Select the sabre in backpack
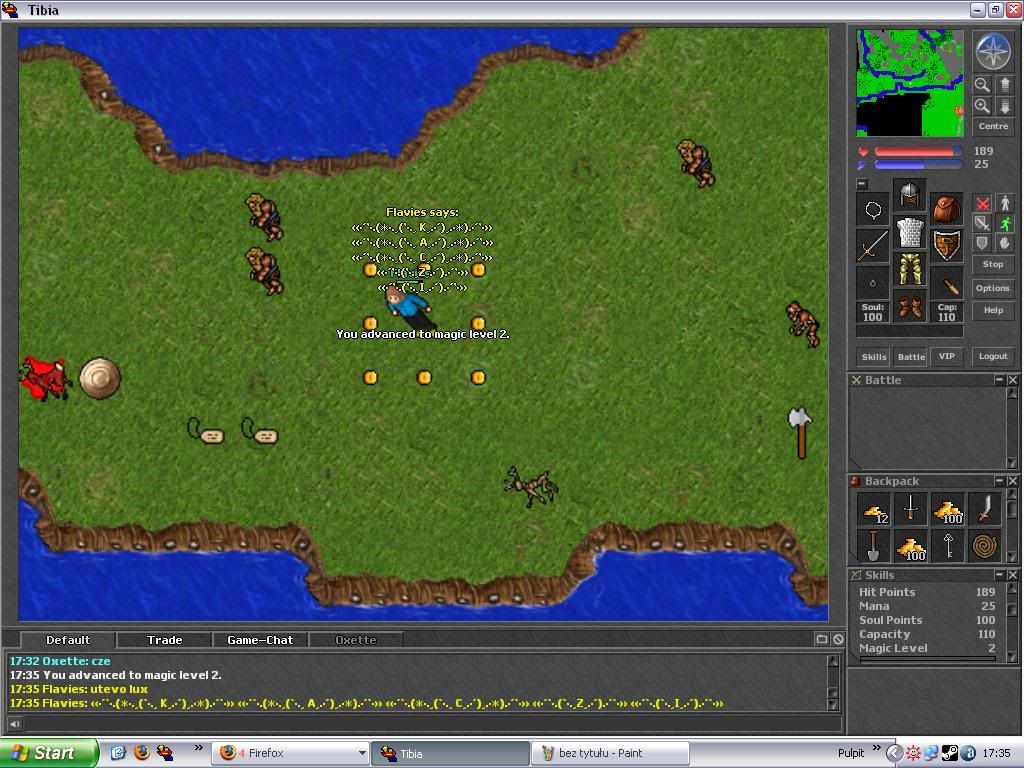The height and width of the screenshot is (768, 1024). pyautogui.click(x=985, y=510)
